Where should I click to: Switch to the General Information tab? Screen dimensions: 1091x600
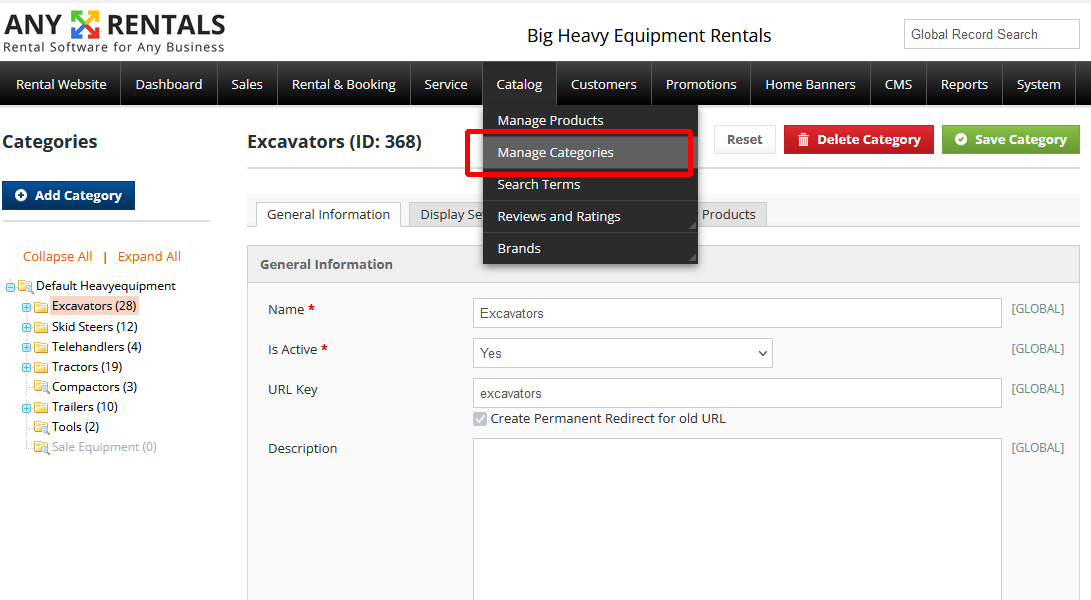coord(328,215)
